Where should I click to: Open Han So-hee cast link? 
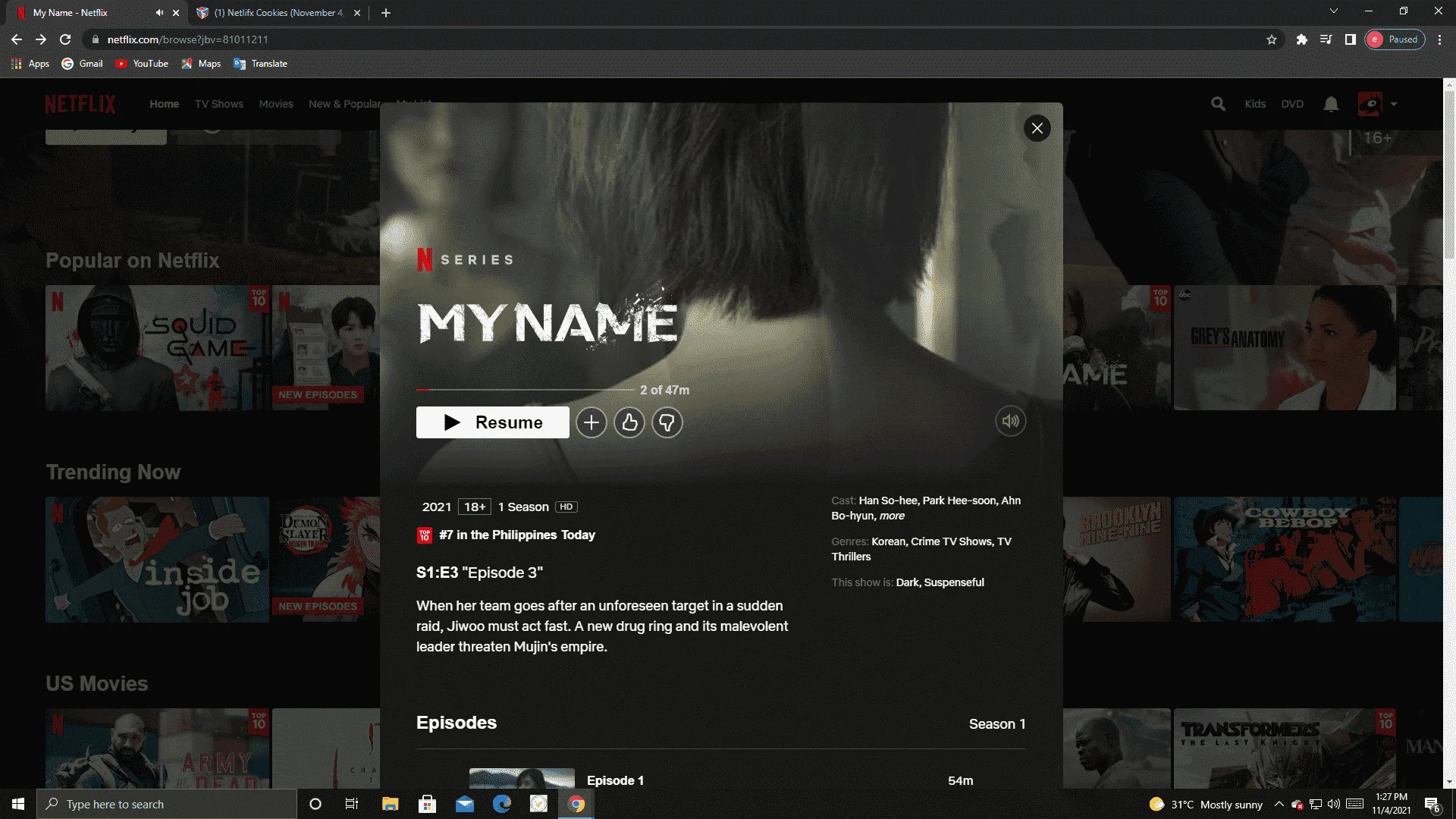tap(888, 500)
